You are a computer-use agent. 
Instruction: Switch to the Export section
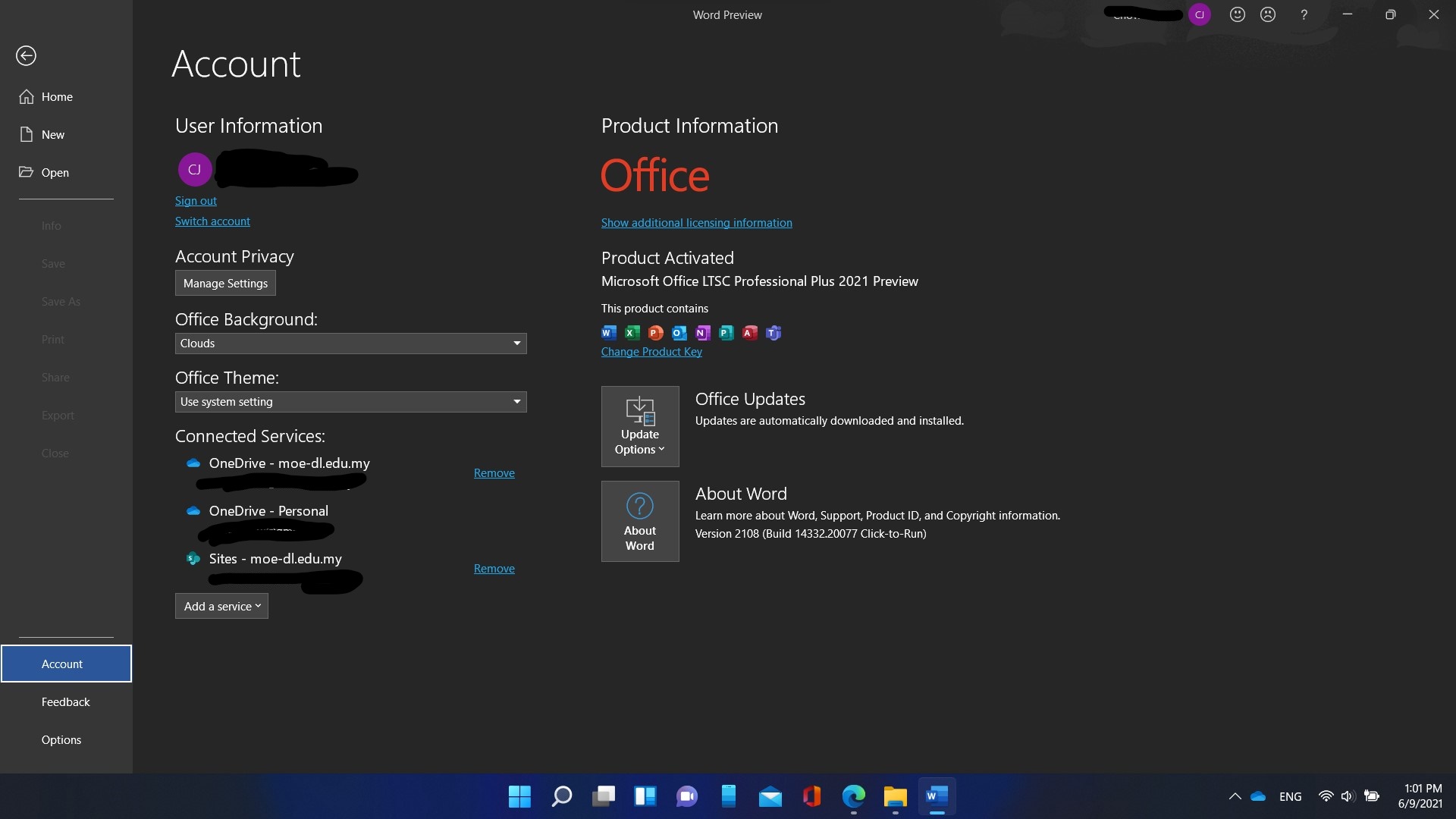(x=58, y=415)
